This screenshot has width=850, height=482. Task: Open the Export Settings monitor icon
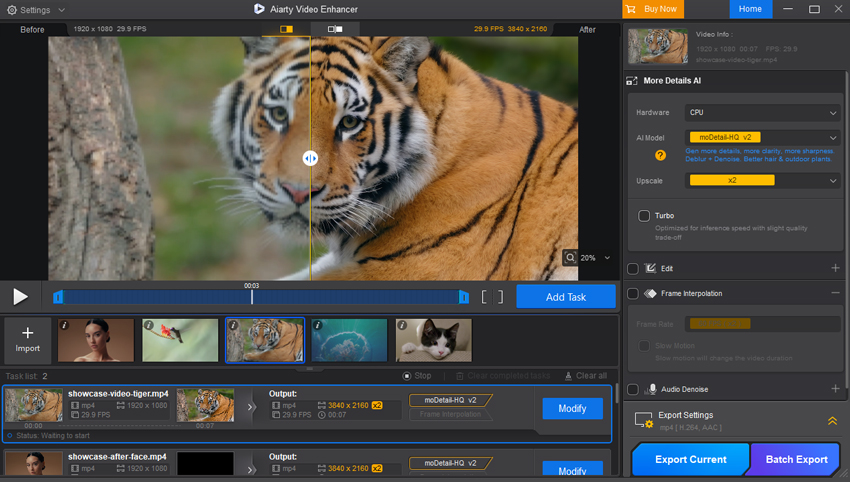(x=644, y=420)
